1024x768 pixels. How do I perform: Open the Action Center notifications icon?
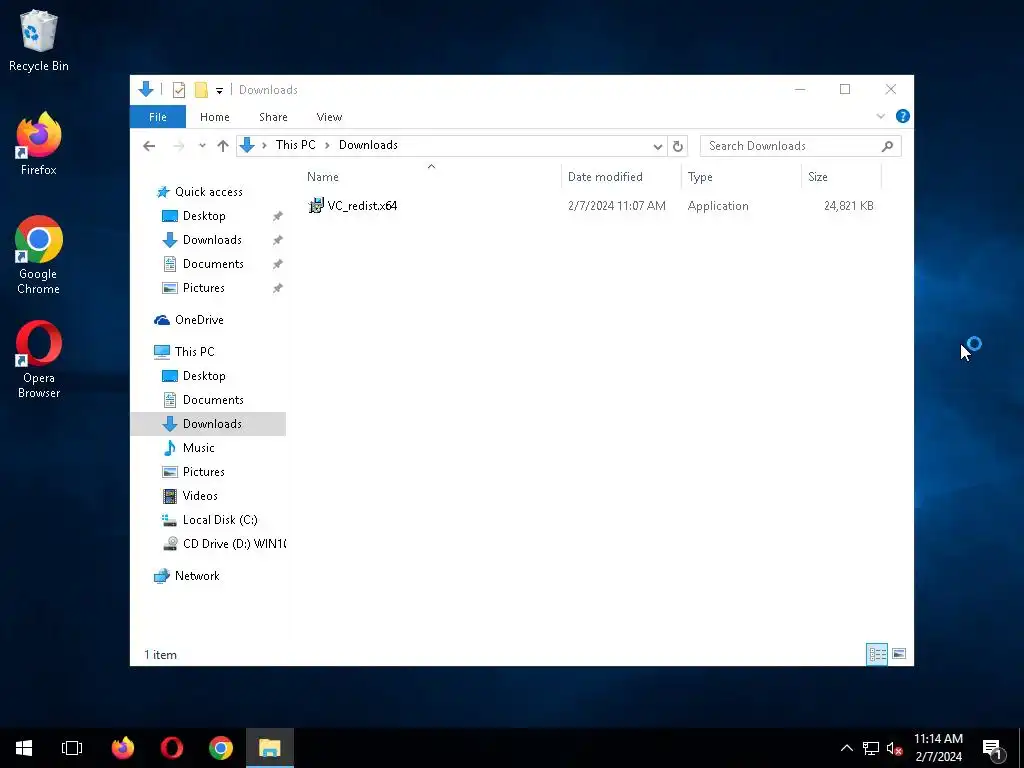pos(993,748)
